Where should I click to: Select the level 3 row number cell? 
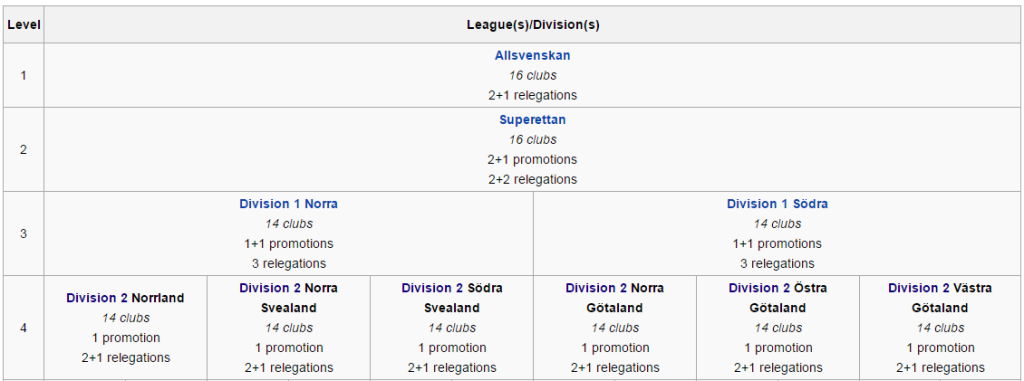24,233
